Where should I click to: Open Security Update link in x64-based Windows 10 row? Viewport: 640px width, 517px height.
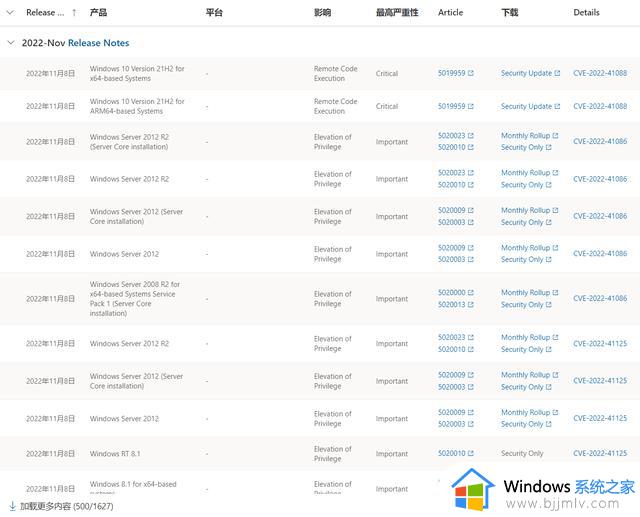pyautogui.click(x=527, y=73)
